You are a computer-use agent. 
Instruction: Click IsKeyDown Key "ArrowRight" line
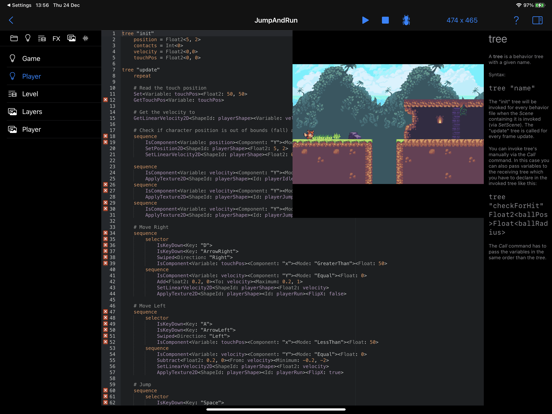pyautogui.click(x=198, y=251)
